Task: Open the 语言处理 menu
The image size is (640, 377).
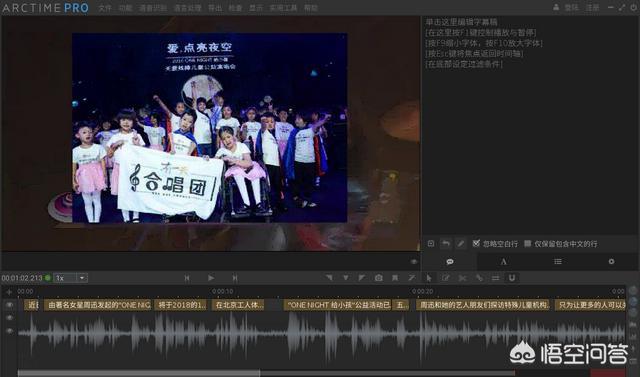Action: [187, 8]
